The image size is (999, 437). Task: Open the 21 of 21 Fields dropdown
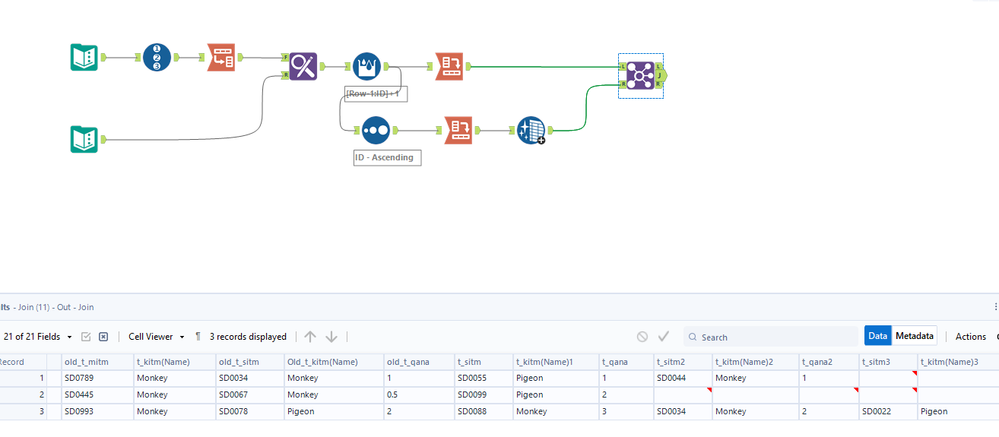coord(38,336)
